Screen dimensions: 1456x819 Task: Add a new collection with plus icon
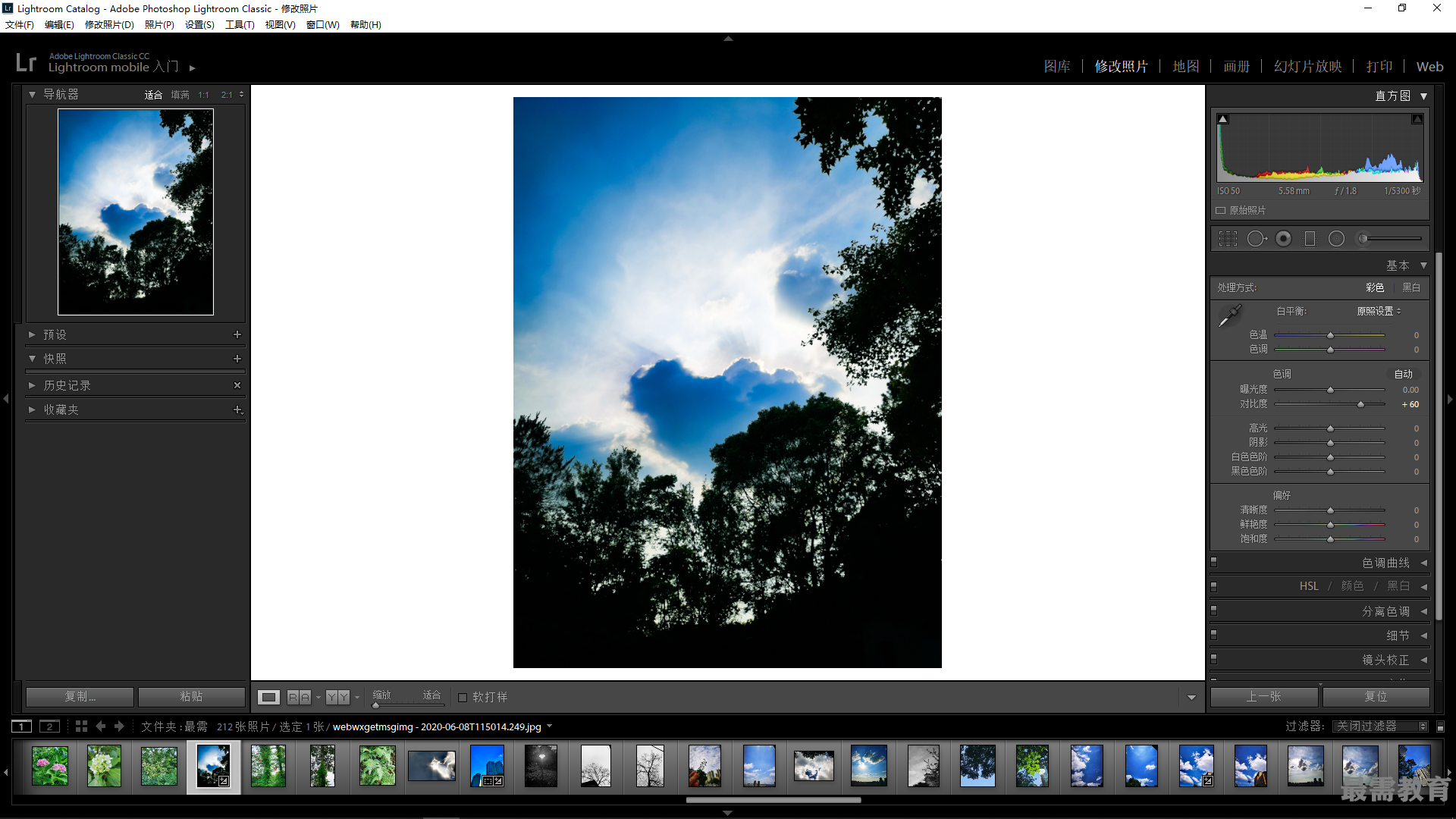point(237,409)
